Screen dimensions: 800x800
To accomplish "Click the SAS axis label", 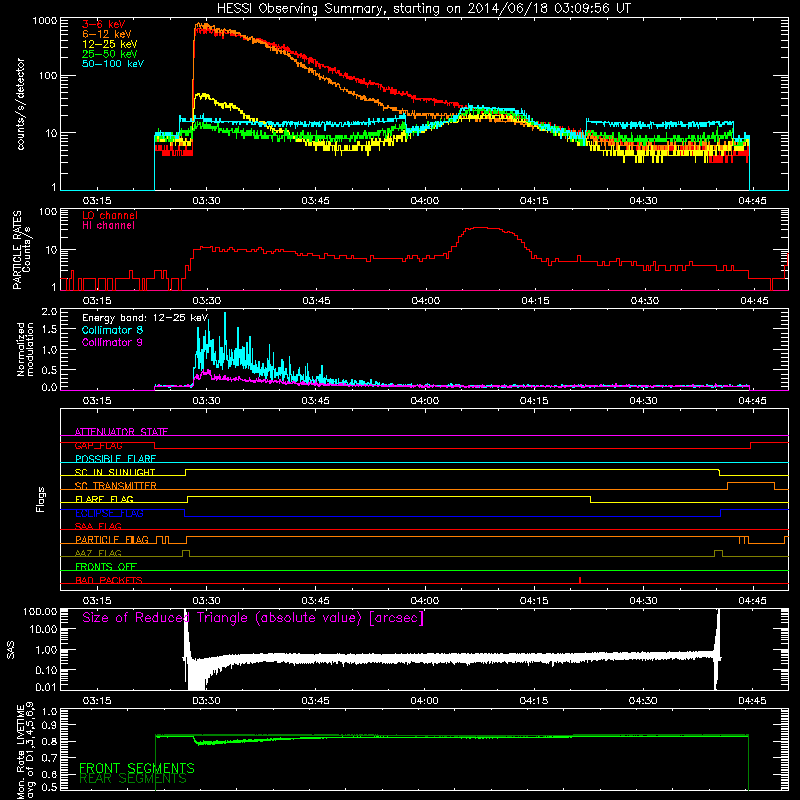I will pyautogui.click(x=10, y=650).
